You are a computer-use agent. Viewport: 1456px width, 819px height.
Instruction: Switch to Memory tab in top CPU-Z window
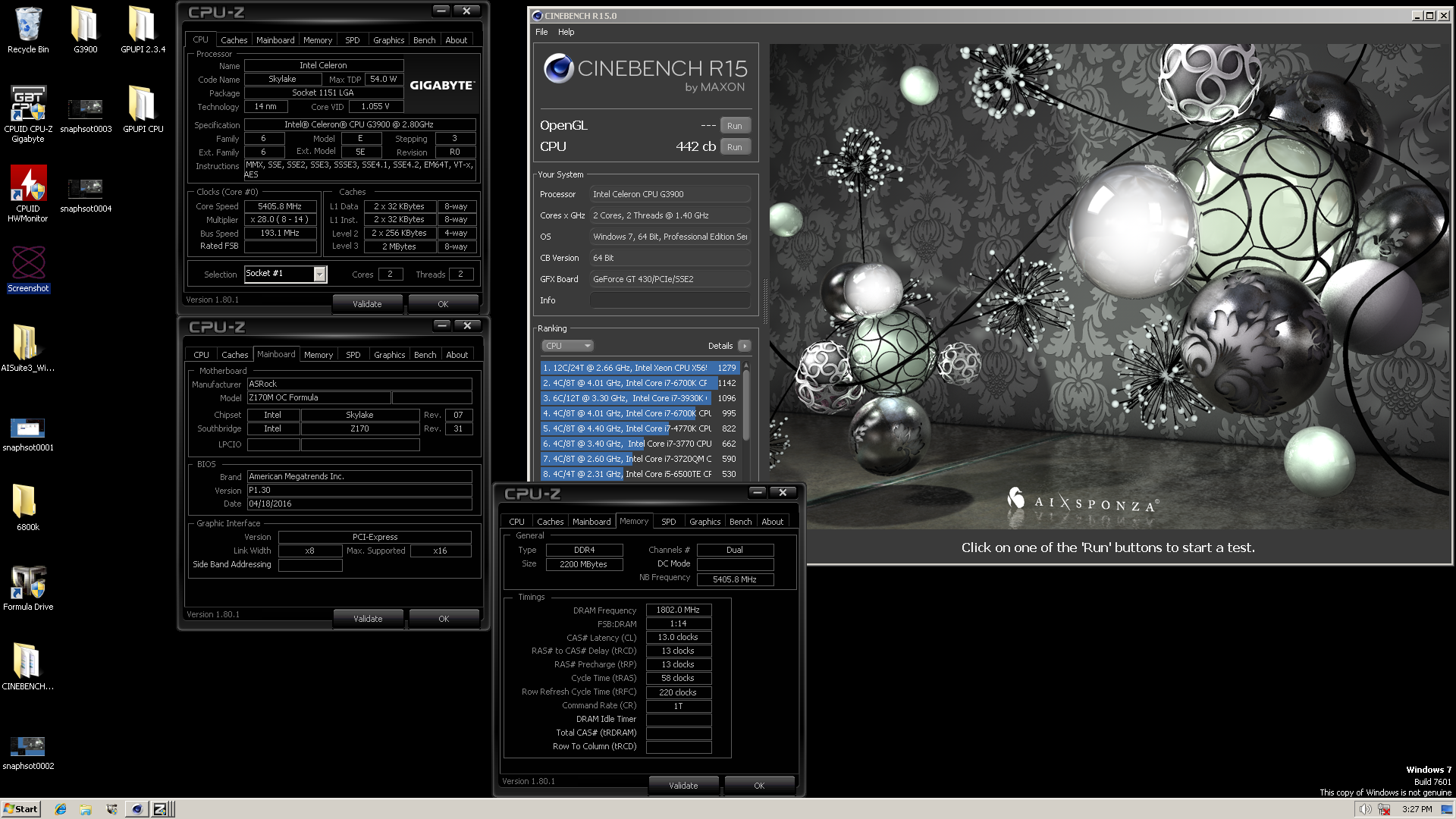point(318,40)
